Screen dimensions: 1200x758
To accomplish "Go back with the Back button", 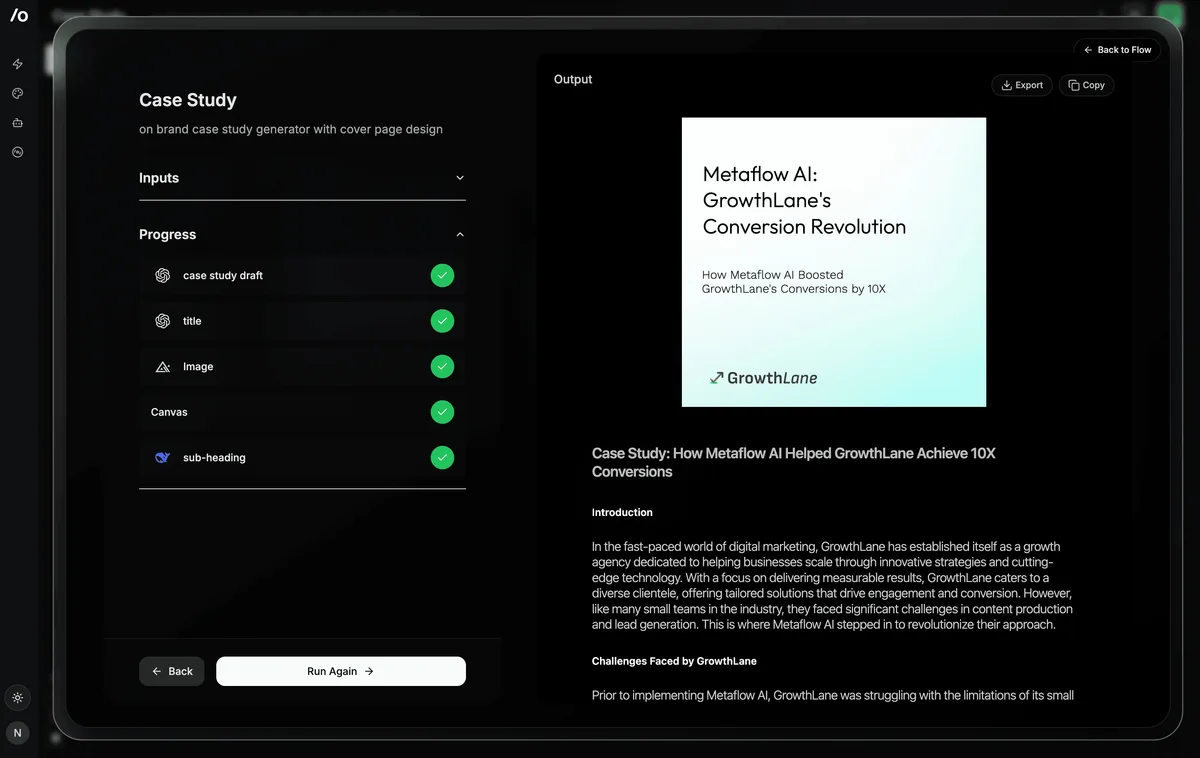I will point(172,671).
